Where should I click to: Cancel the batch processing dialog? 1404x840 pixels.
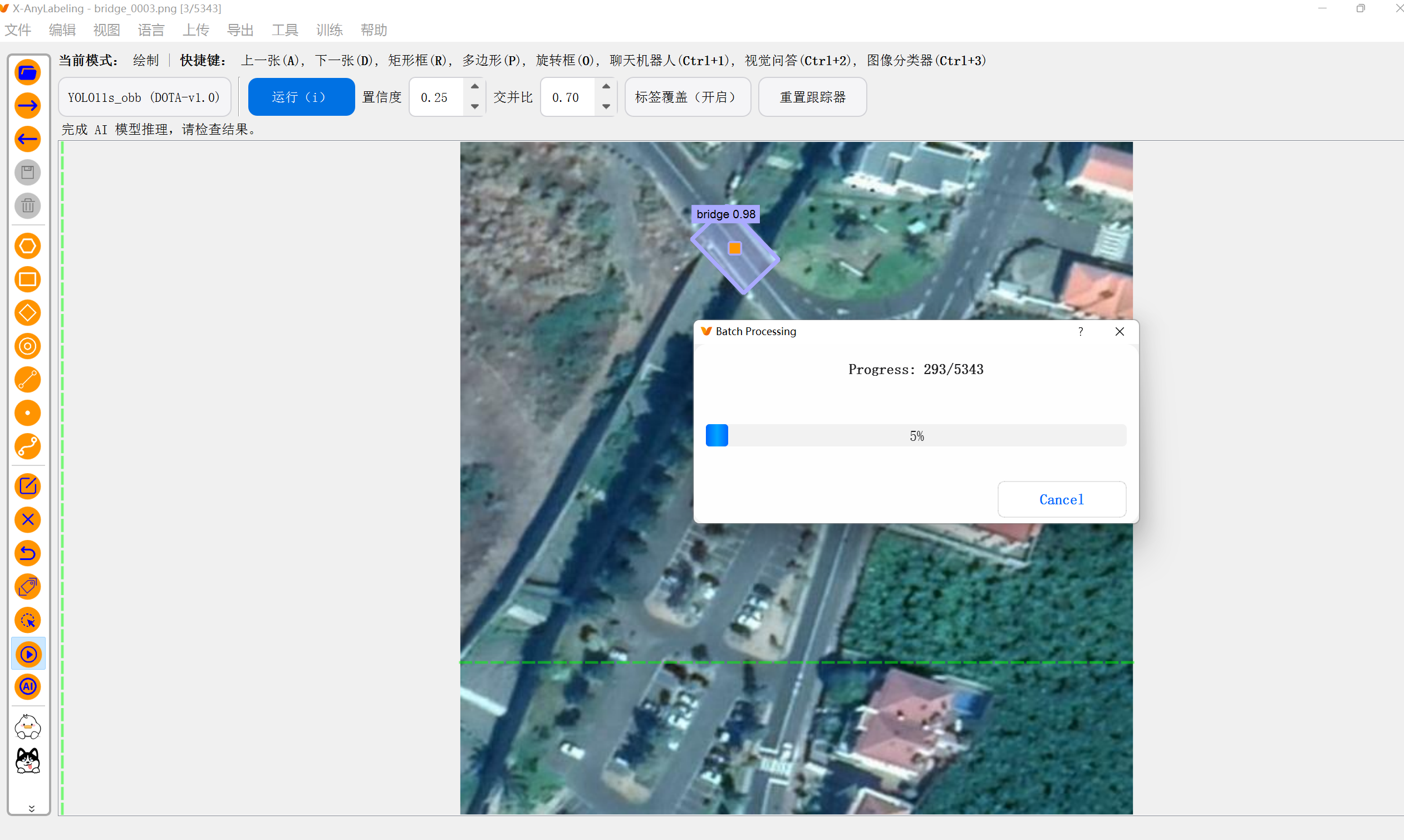pyautogui.click(x=1061, y=499)
